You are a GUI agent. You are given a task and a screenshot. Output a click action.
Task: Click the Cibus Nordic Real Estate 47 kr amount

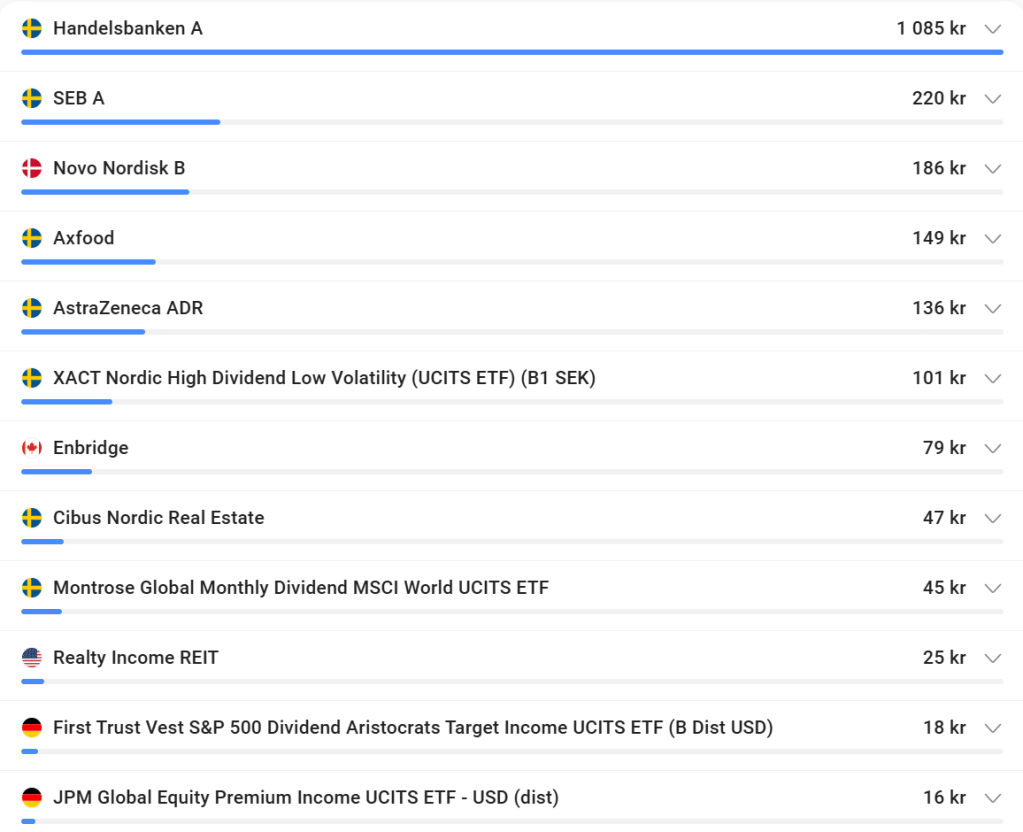pos(944,518)
